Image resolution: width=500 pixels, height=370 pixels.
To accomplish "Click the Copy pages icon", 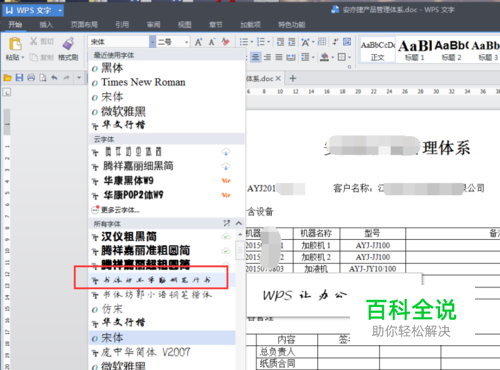I will 33,57.
